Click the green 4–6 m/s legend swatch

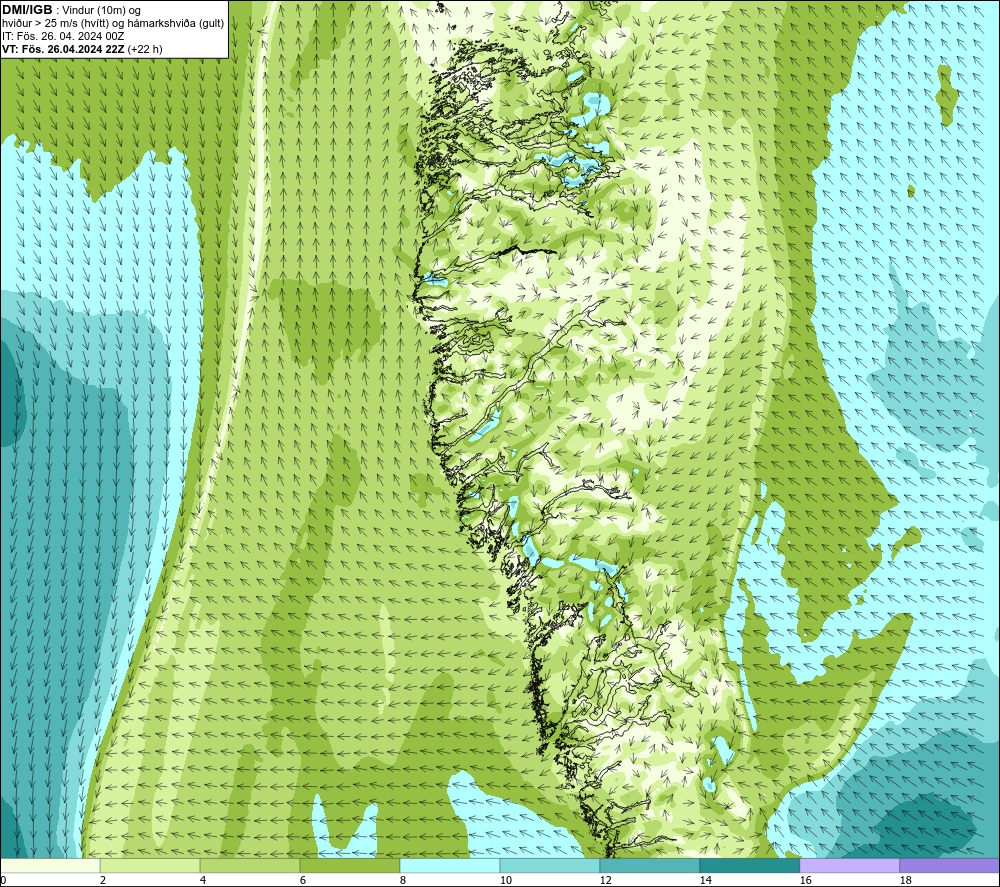250,865
